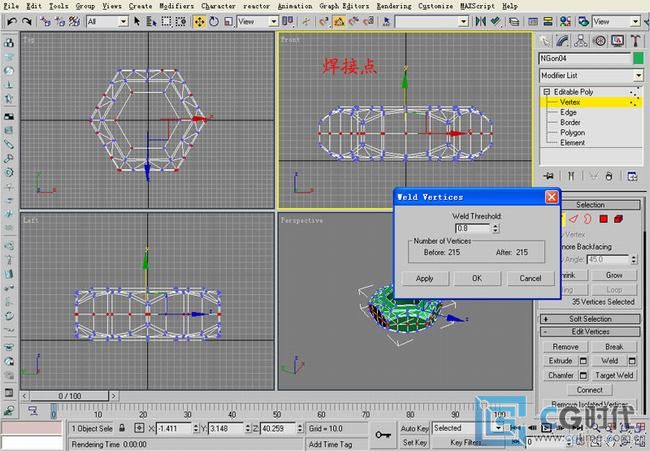
Task: Open the Modifier List dropdown
Action: 591,75
